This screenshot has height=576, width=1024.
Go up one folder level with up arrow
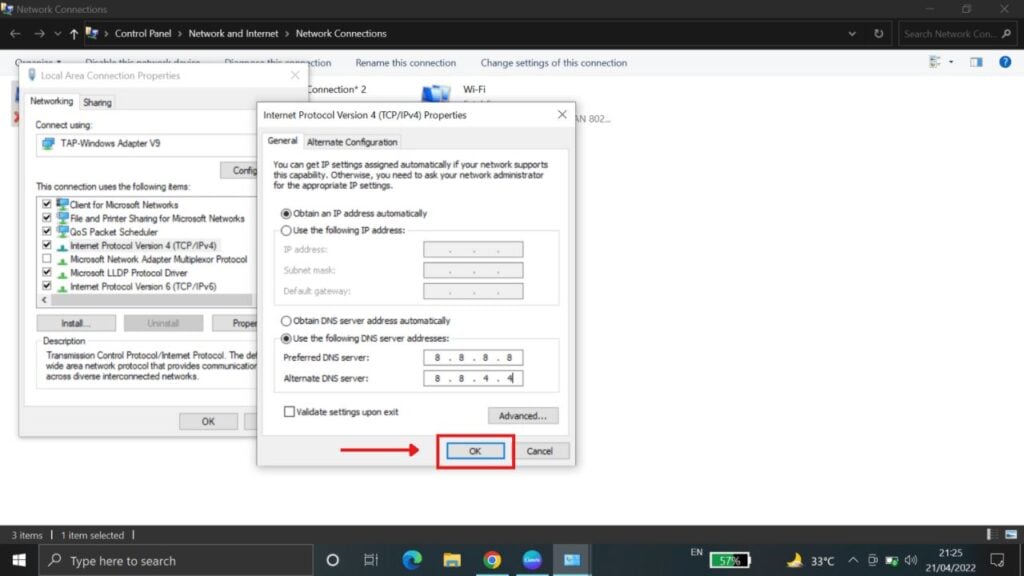pyautogui.click(x=74, y=33)
